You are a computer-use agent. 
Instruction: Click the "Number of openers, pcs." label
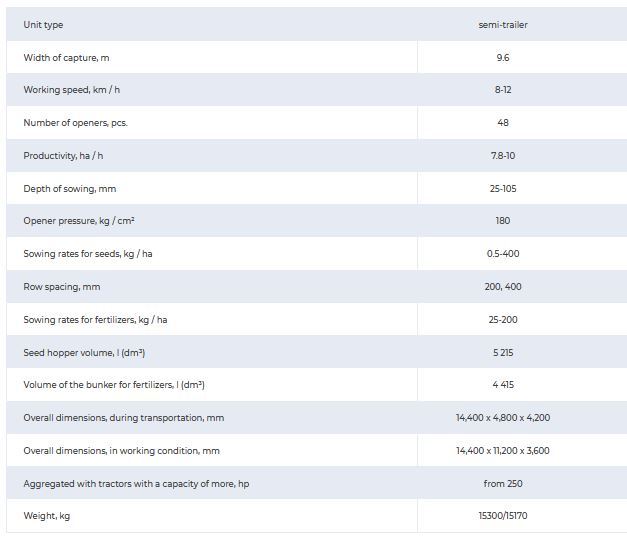[75, 123]
